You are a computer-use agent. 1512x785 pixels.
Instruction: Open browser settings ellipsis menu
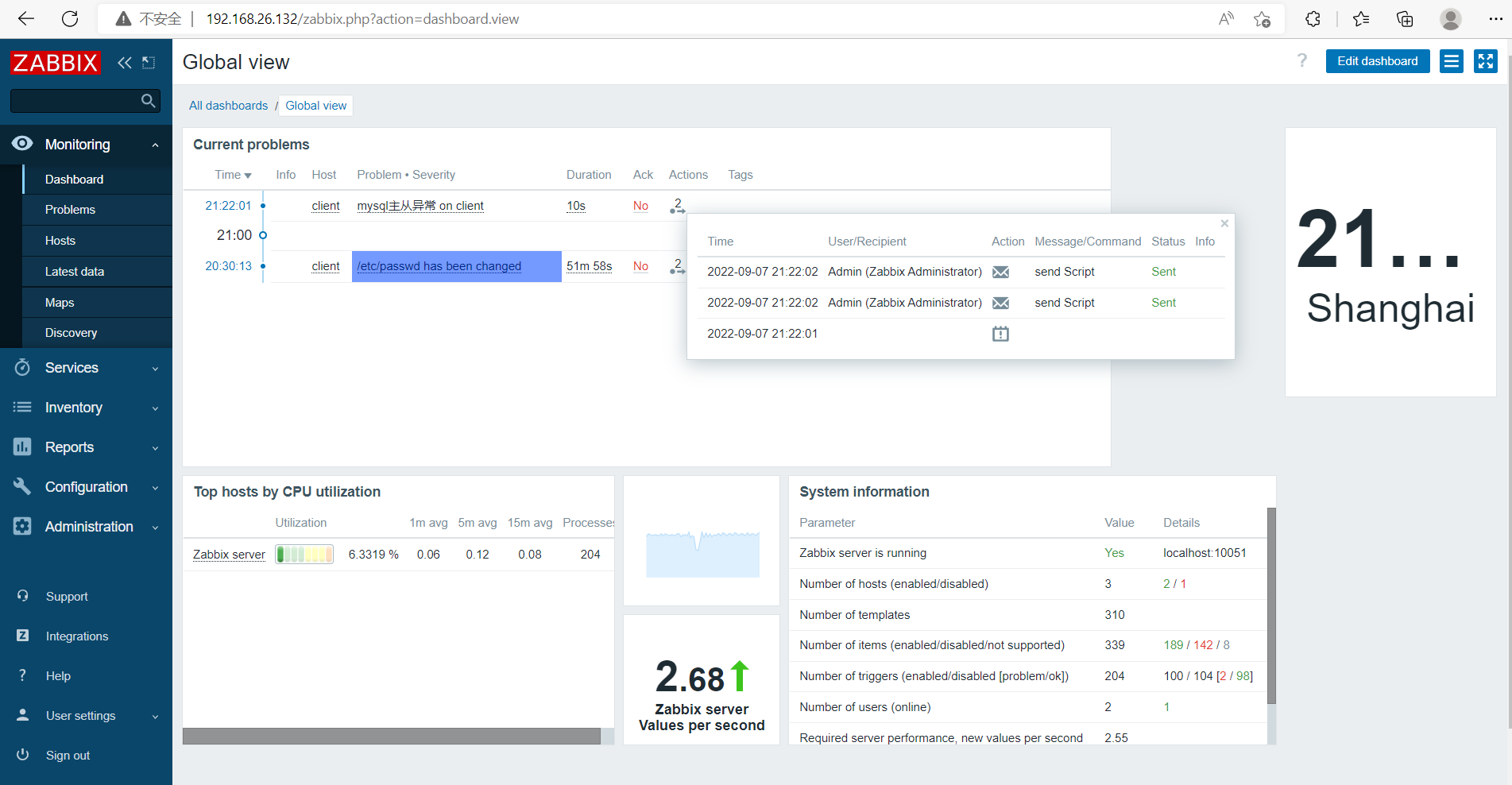point(1495,19)
